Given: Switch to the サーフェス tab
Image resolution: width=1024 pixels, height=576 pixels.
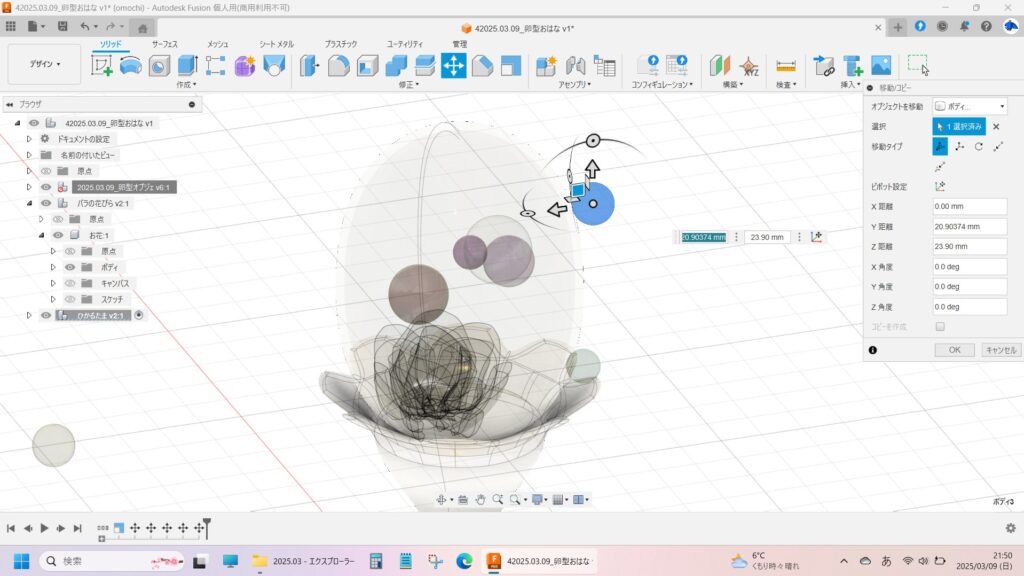Looking at the screenshot, I should pos(165,44).
